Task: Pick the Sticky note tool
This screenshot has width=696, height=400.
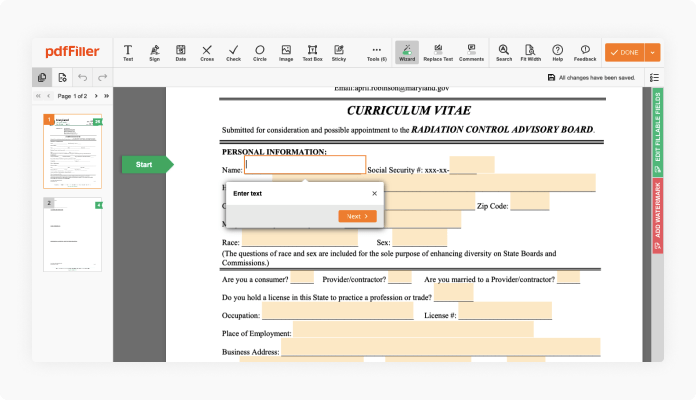Action: [339, 52]
